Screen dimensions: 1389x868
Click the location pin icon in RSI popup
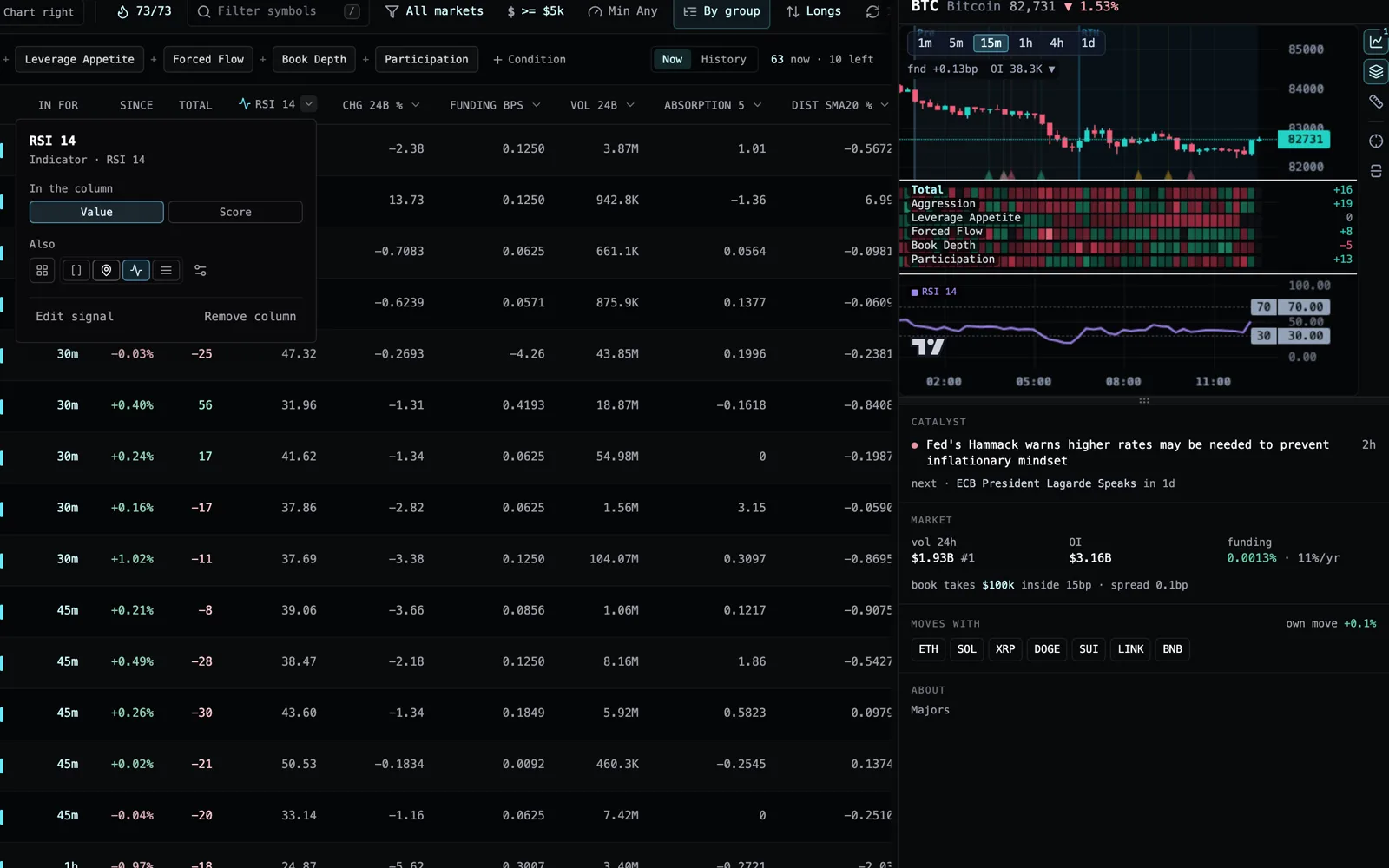tap(106, 271)
